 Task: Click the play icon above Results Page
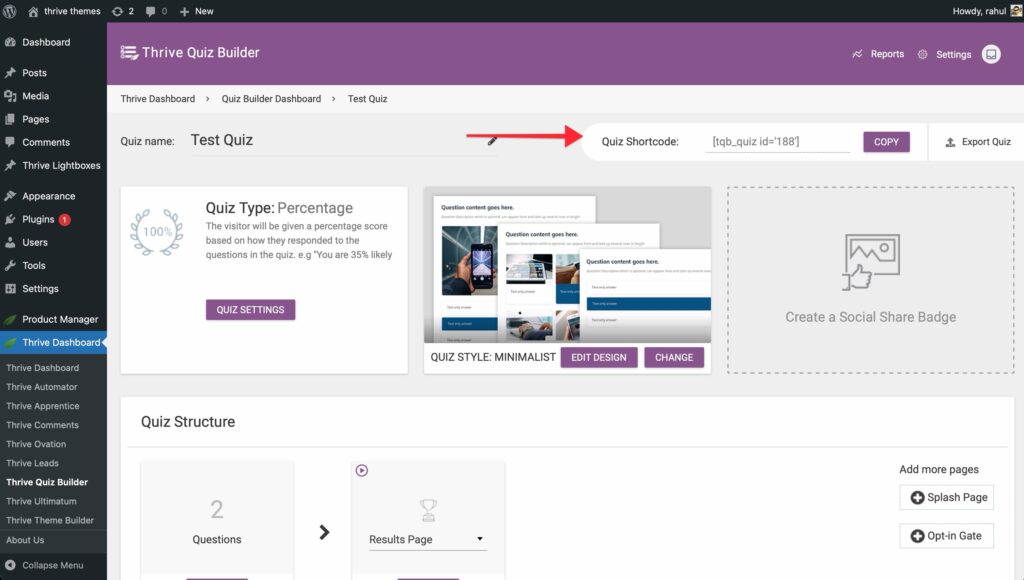[x=362, y=470]
